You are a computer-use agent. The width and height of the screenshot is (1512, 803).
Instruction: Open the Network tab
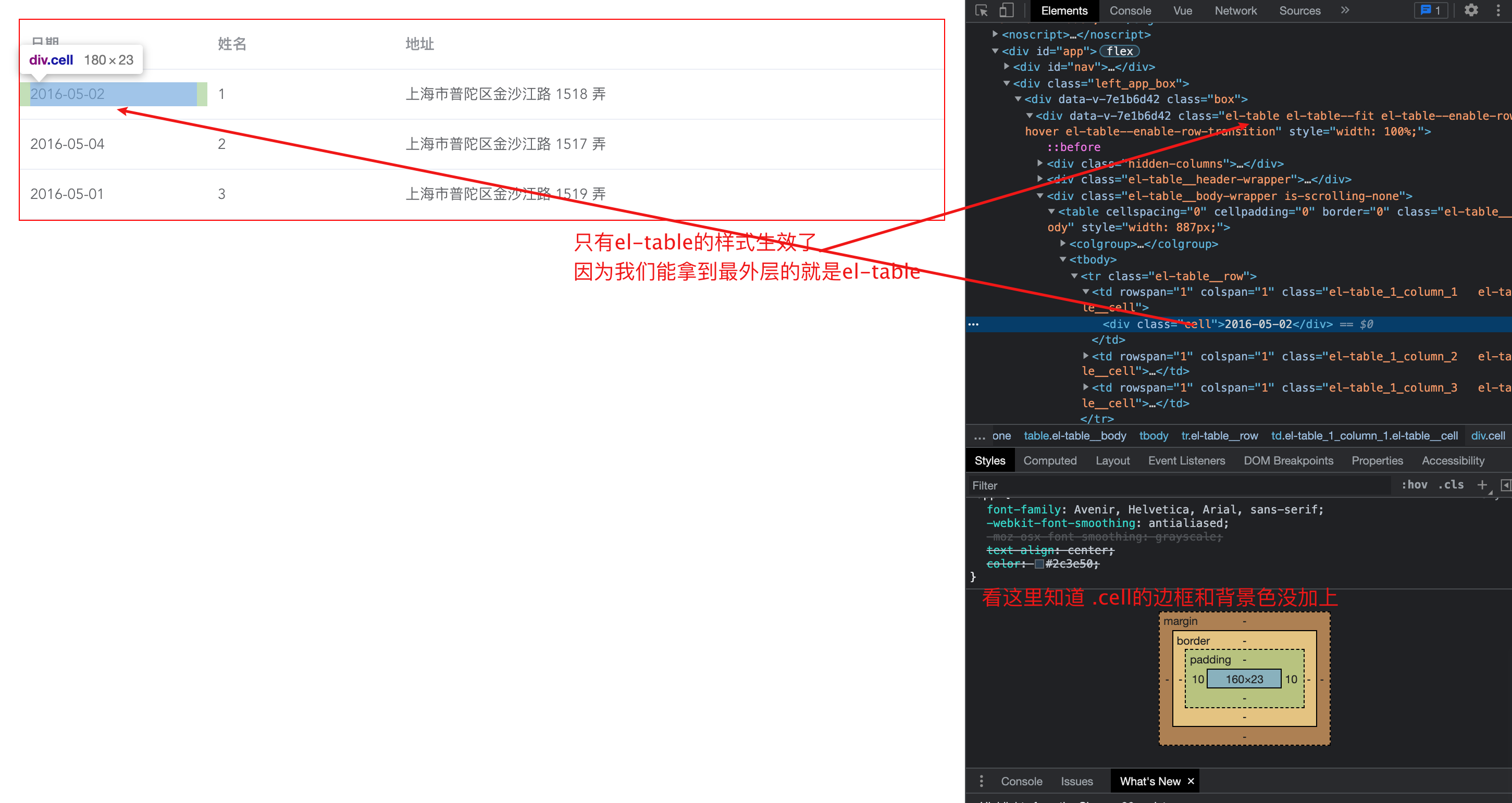[x=1235, y=10]
